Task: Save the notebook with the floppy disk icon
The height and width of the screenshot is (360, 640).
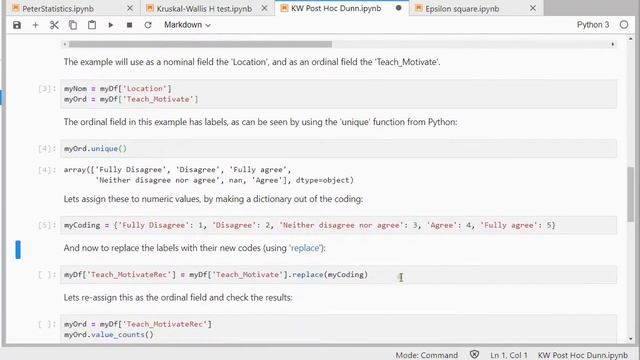Action: tap(17, 25)
